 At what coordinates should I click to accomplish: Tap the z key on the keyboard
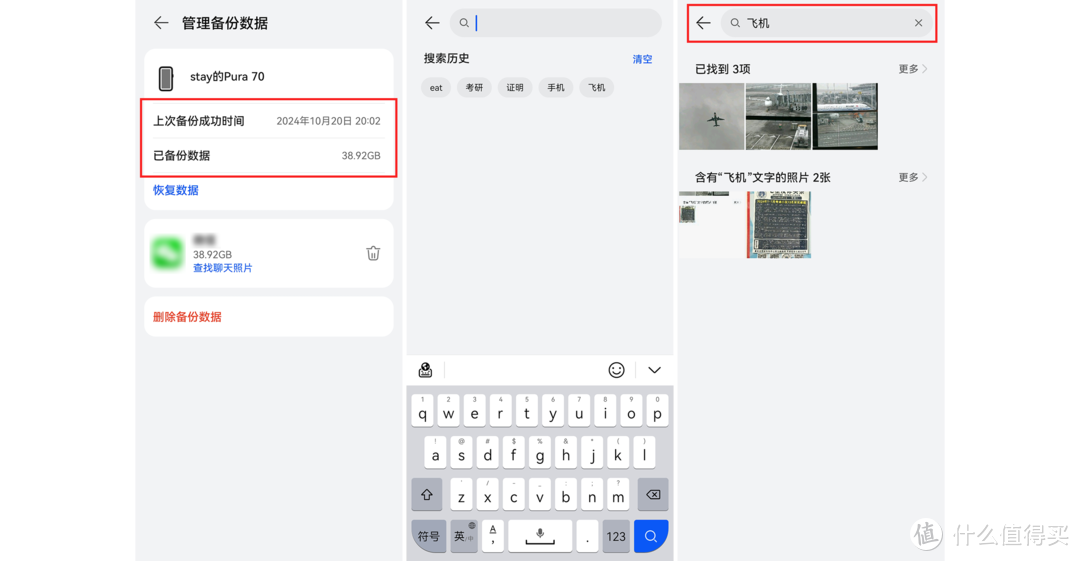(x=461, y=494)
